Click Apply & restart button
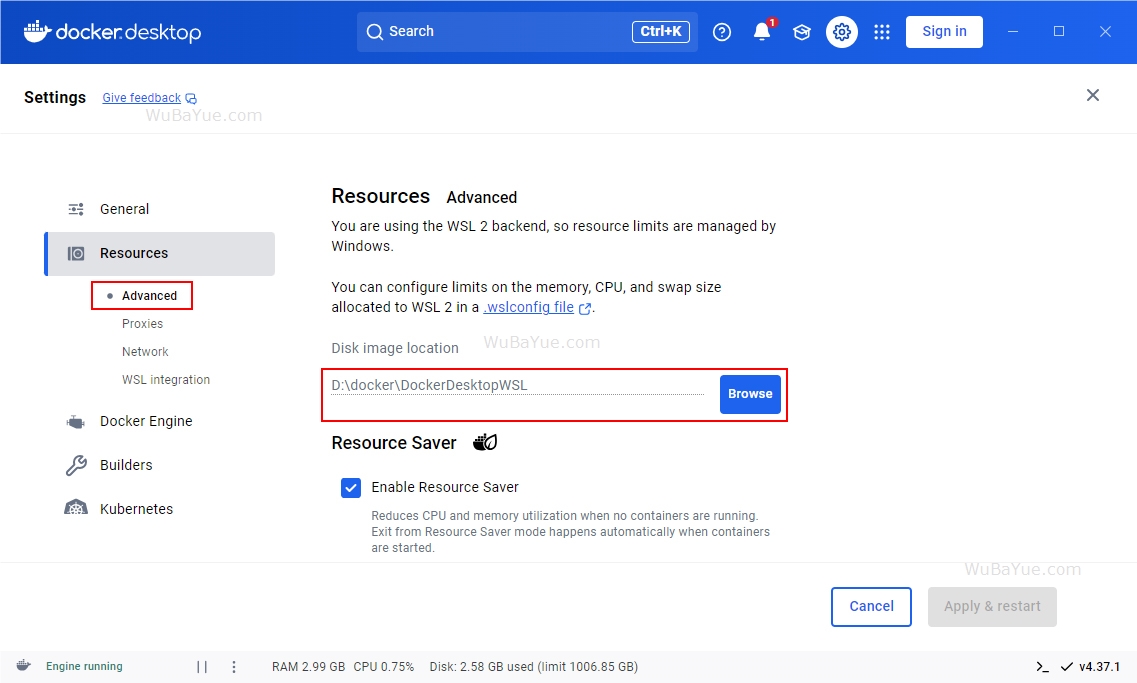The height and width of the screenshot is (683, 1137). tap(992, 607)
